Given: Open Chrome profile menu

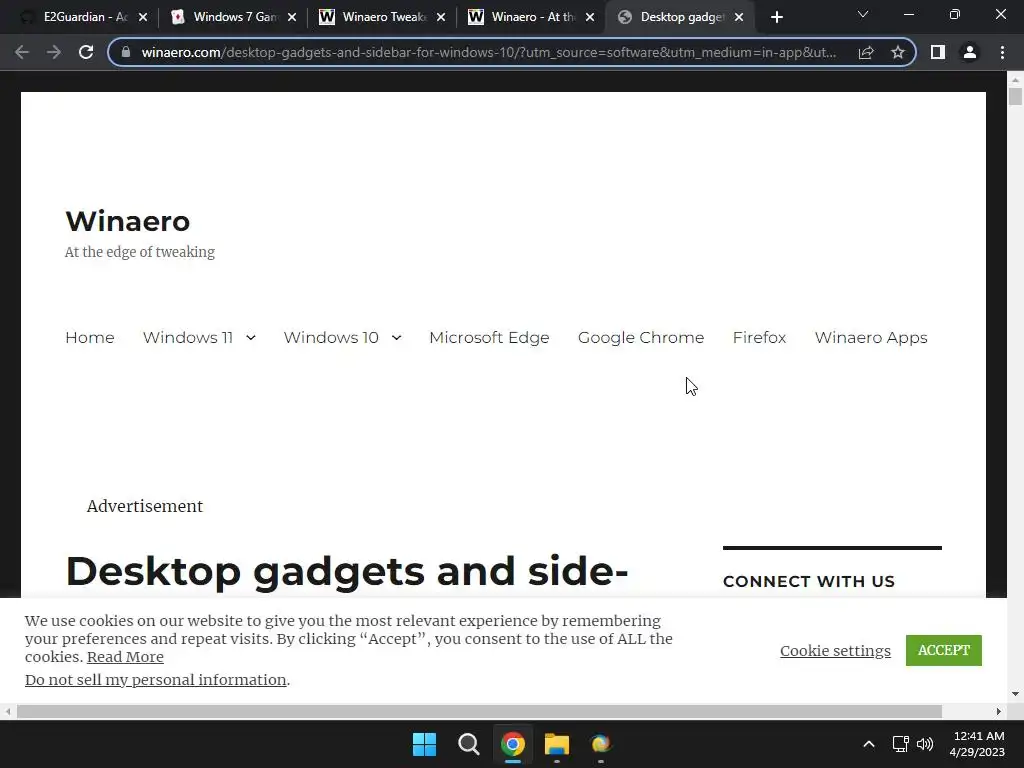Looking at the screenshot, I should click(970, 52).
